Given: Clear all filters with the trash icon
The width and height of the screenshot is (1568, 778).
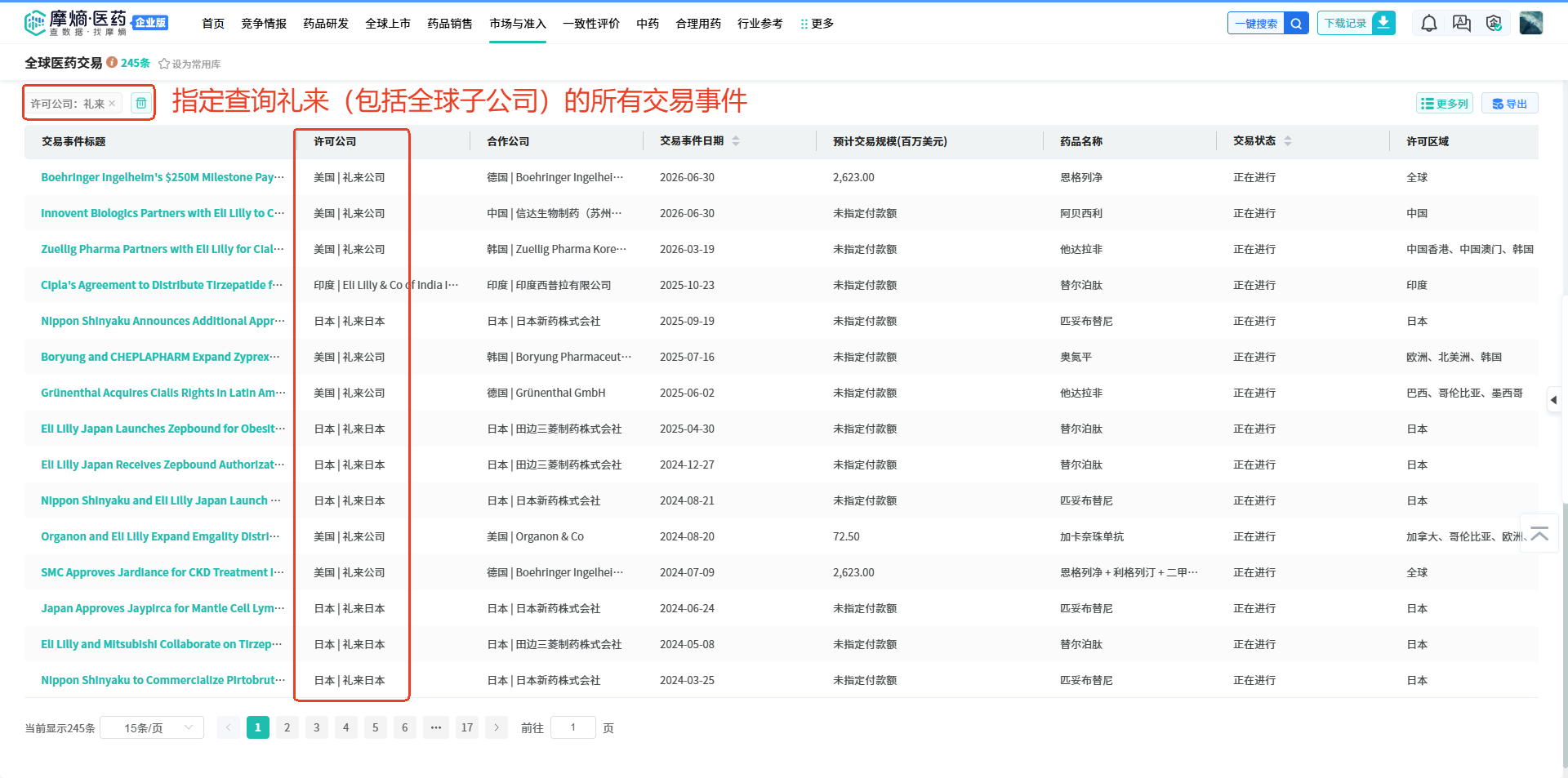Looking at the screenshot, I should [x=141, y=103].
